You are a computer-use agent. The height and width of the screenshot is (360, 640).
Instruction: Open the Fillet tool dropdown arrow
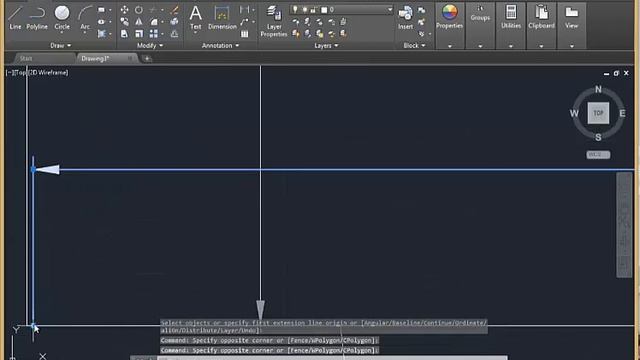click(162, 22)
